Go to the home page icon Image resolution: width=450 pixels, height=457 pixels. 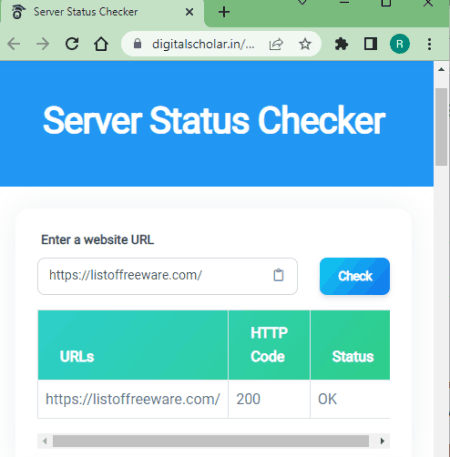(x=101, y=44)
